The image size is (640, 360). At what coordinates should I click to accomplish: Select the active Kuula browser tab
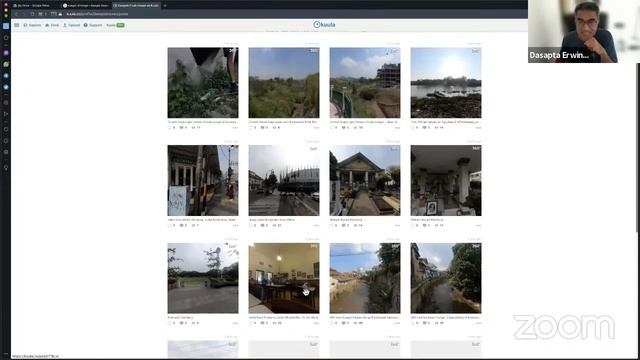coord(136,6)
